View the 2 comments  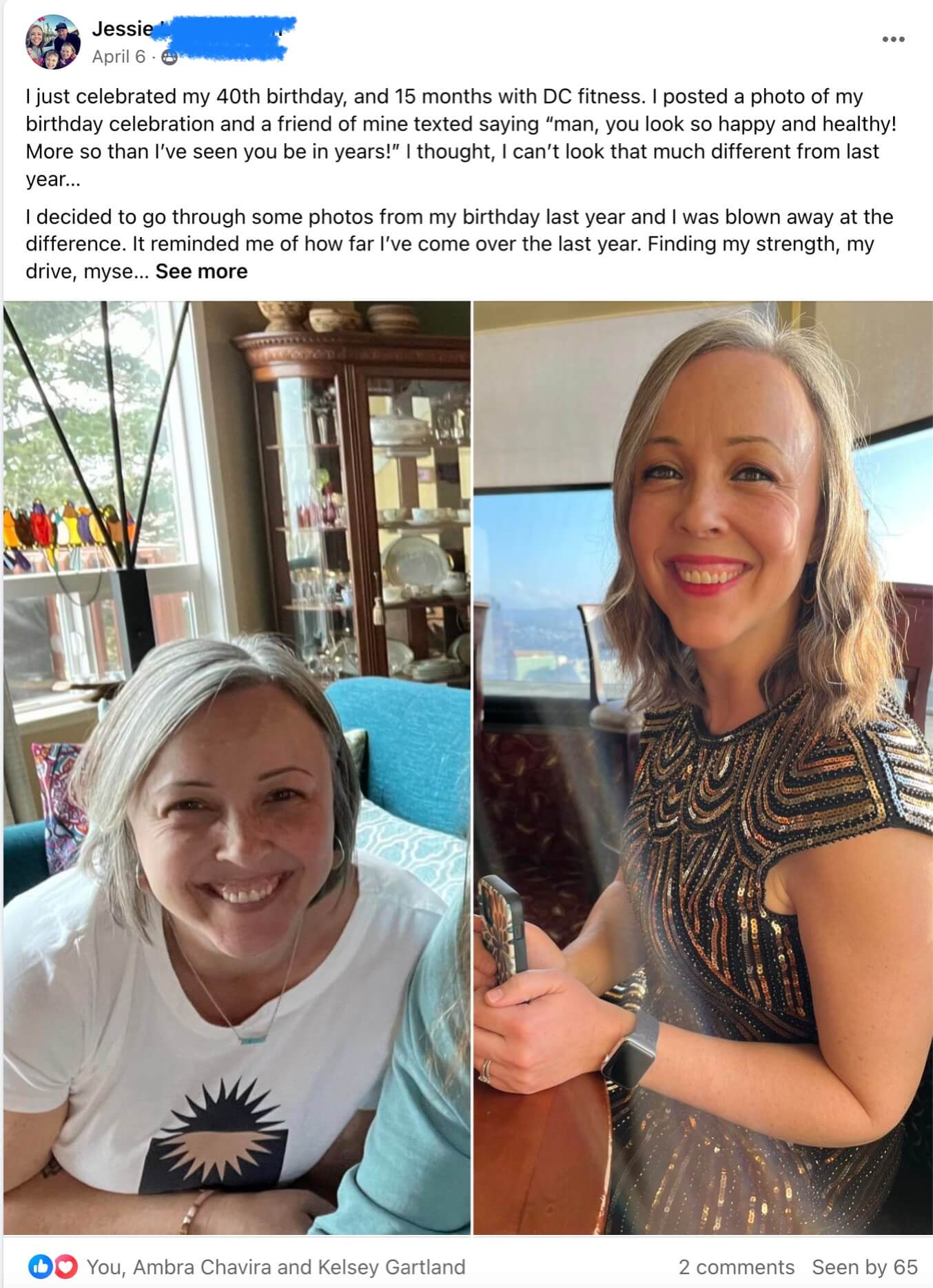736,1267
